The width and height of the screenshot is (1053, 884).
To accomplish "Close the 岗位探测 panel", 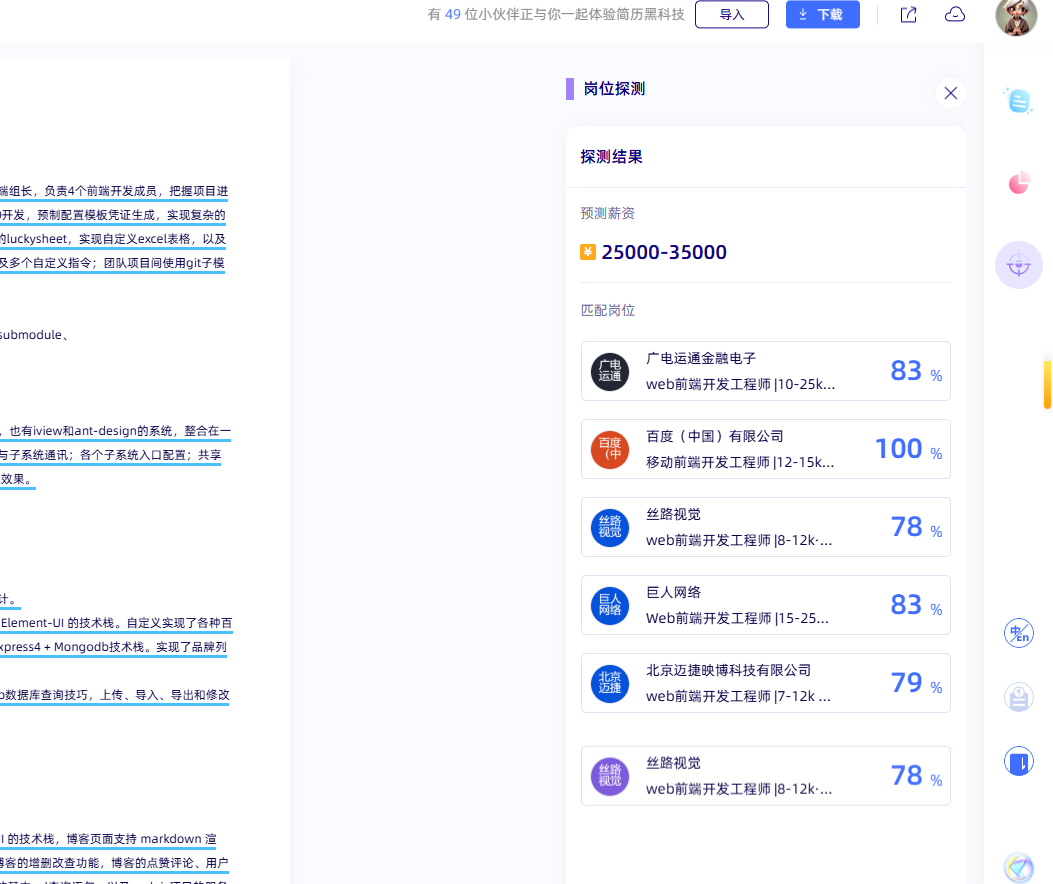I will (950, 92).
